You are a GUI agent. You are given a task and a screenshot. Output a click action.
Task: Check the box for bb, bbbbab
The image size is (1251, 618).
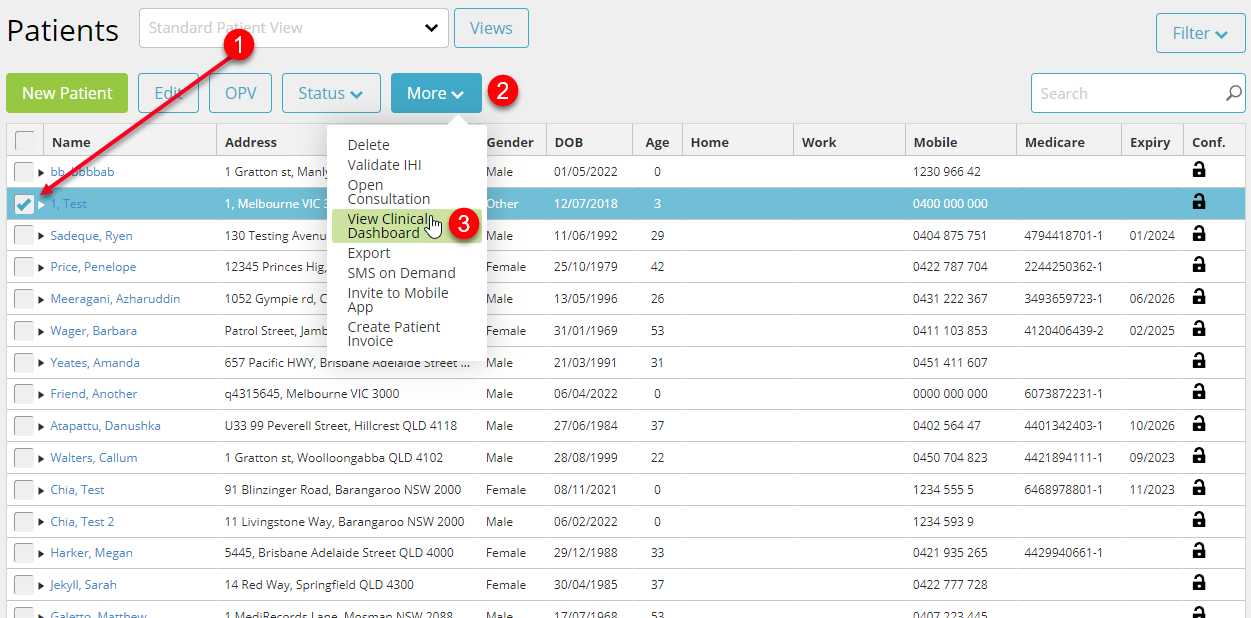24,172
